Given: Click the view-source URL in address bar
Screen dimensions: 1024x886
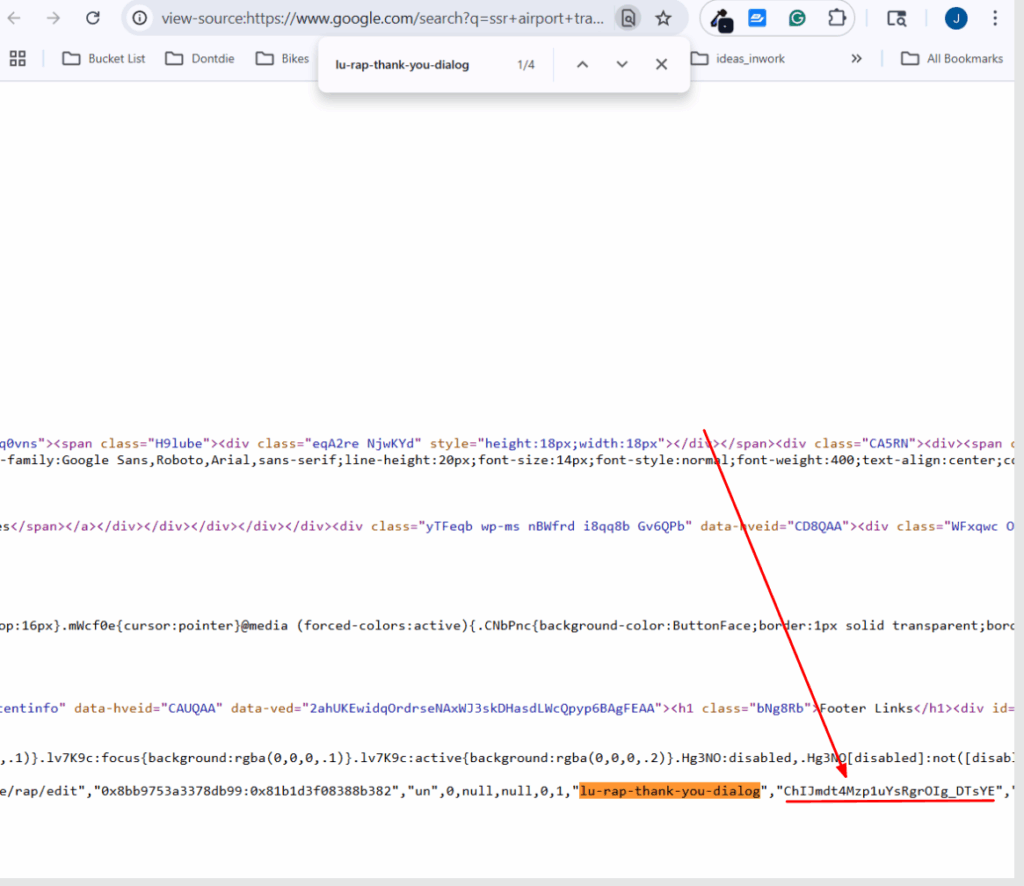Looking at the screenshot, I should point(382,18).
